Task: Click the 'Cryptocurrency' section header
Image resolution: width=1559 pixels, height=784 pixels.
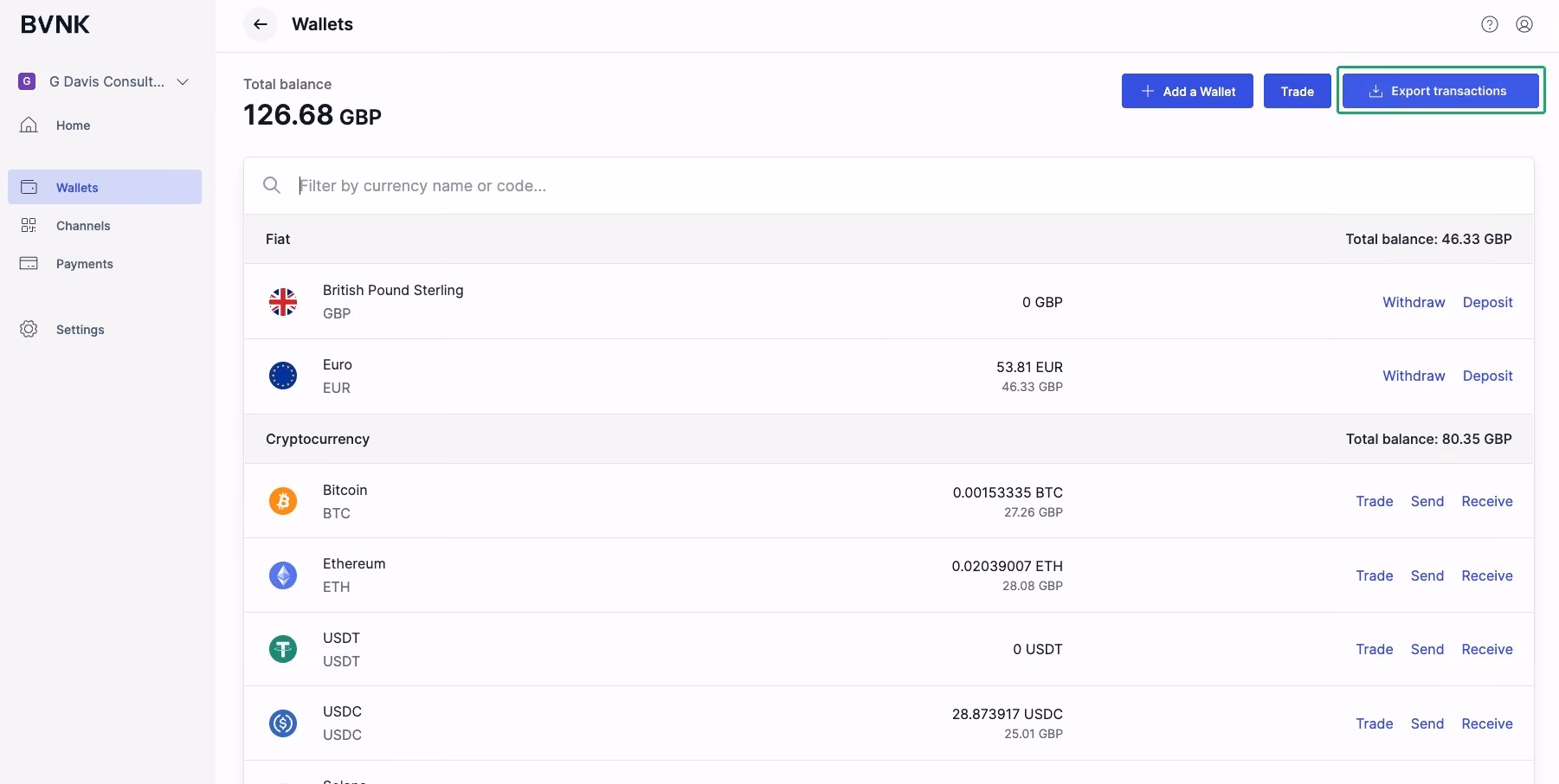Action: [318, 439]
